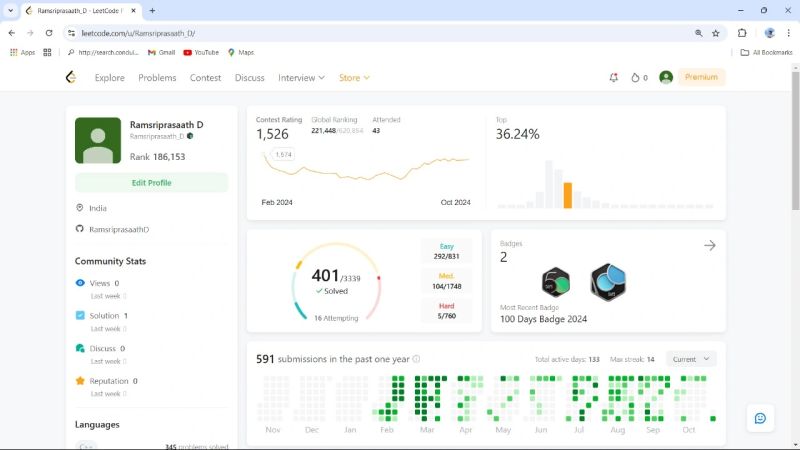
Task: Open the LeetCode logo home link
Action: (x=71, y=77)
